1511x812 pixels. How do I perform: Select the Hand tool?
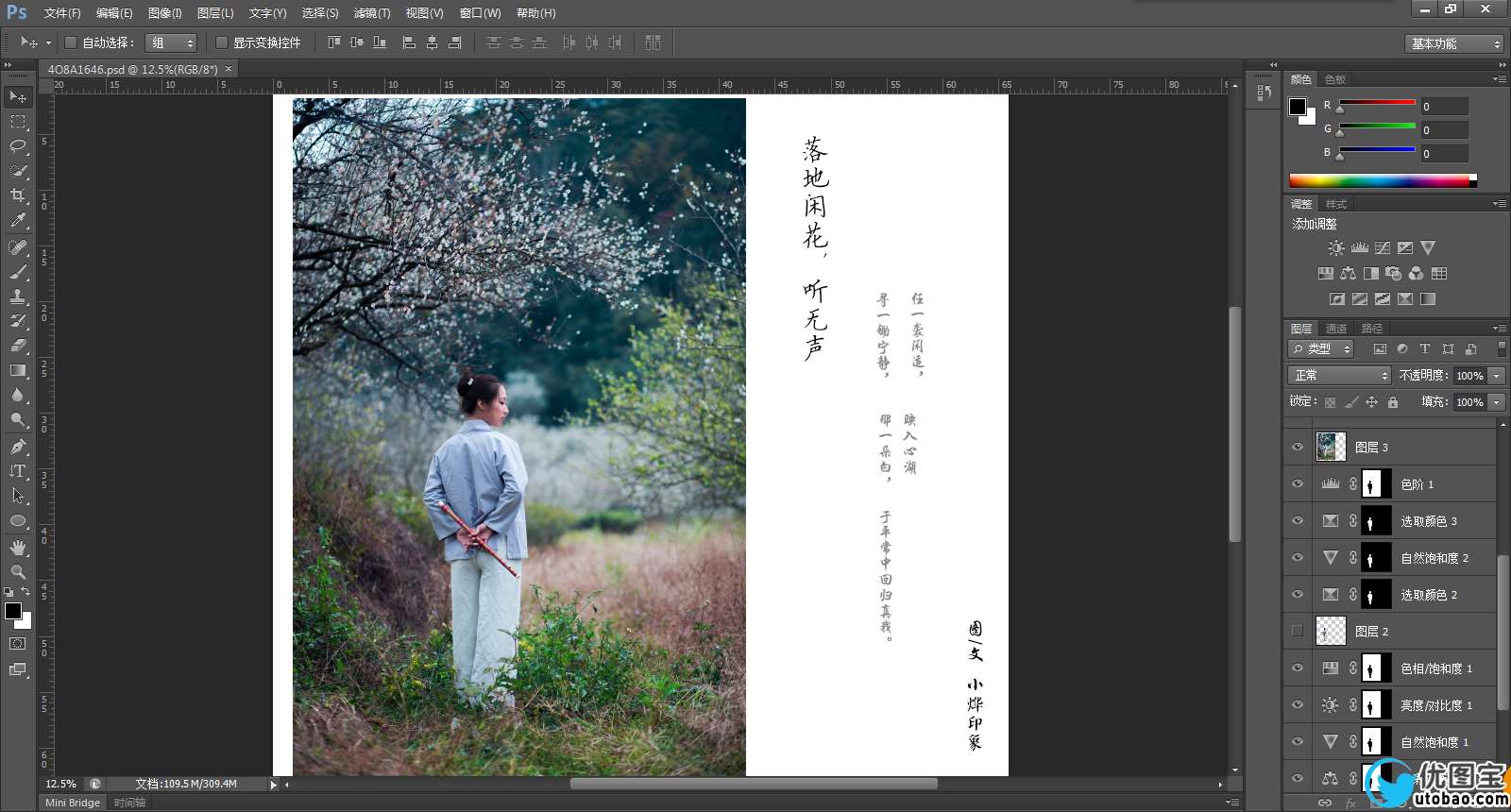click(x=18, y=548)
